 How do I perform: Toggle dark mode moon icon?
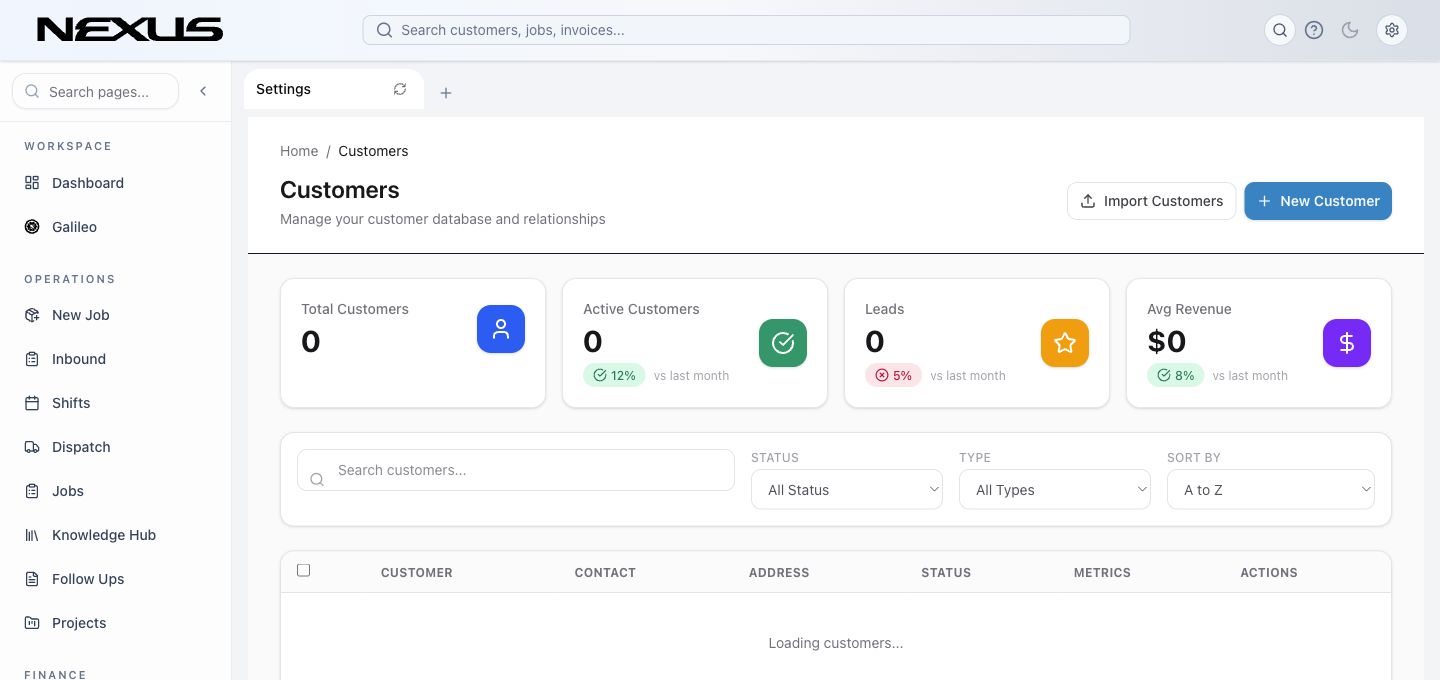(x=1350, y=30)
